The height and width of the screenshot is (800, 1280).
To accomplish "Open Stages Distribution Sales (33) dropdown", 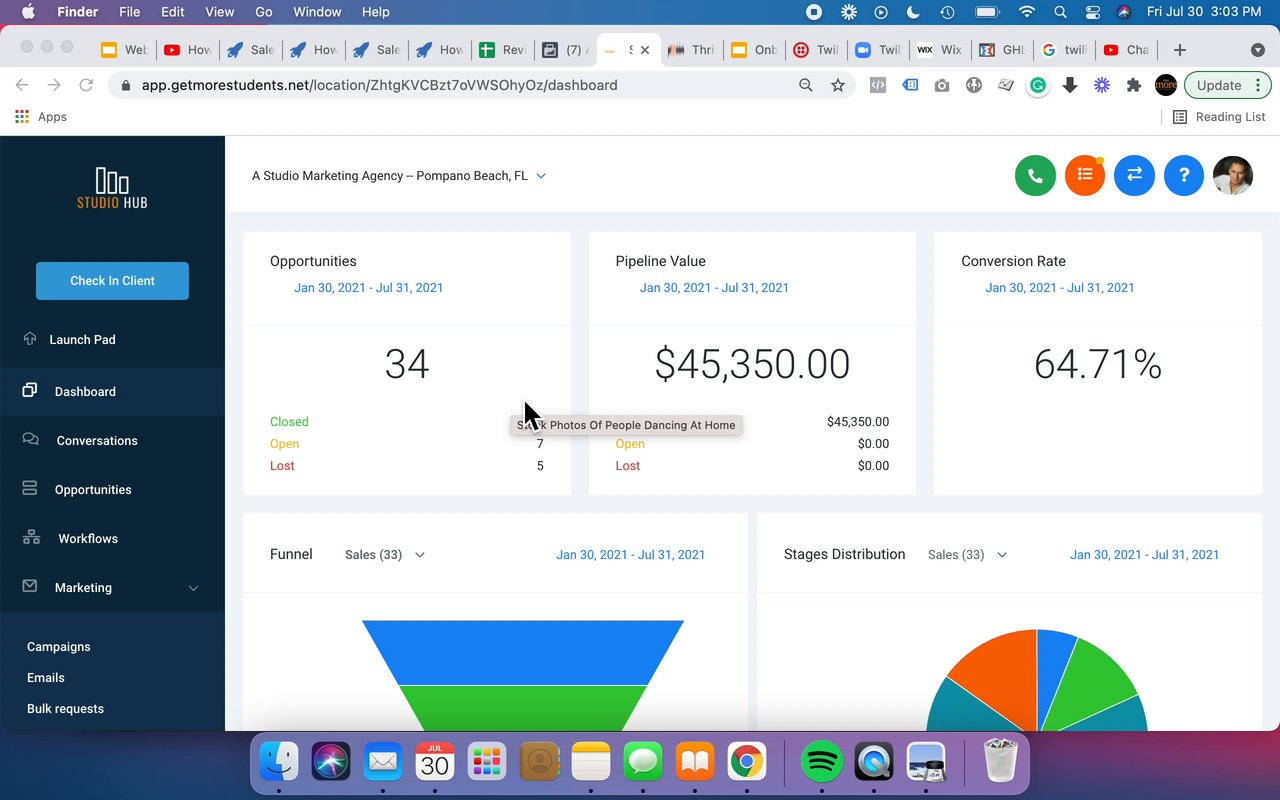I will [968, 554].
